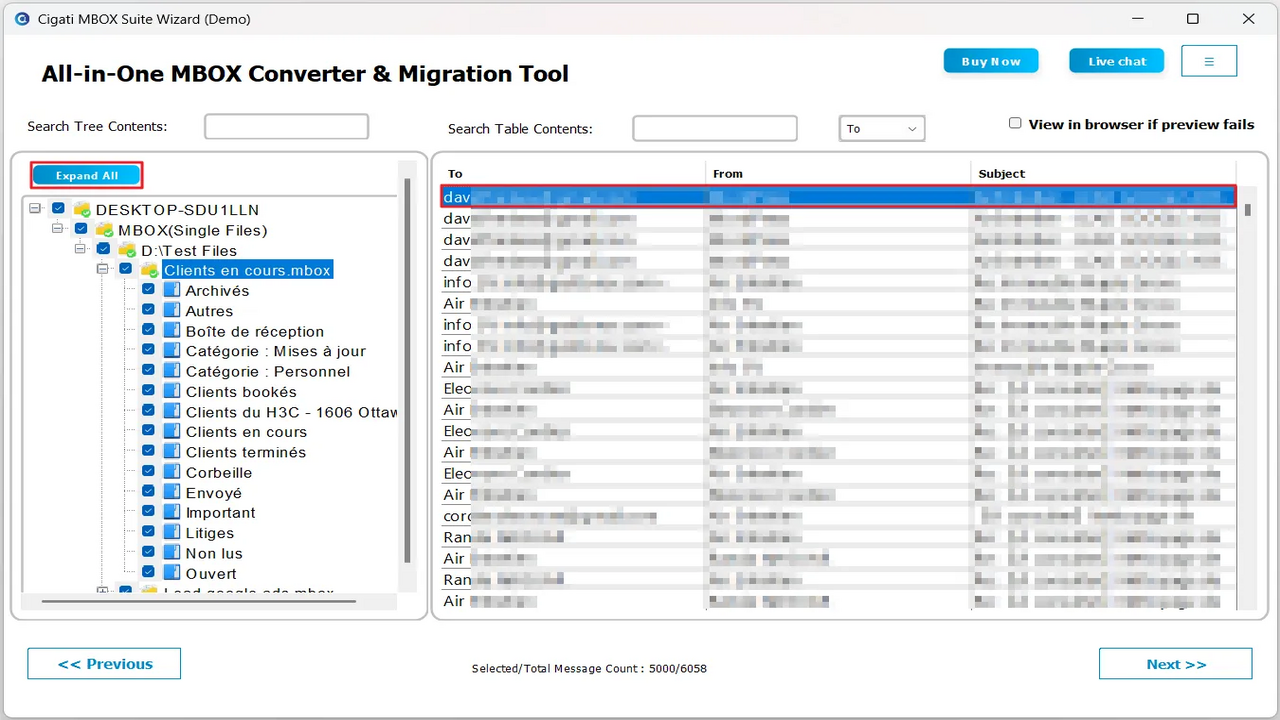Viewport: 1280px width, 720px height.
Task: Open the hamburger menu icon
Action: click(x=1209, y=61)
